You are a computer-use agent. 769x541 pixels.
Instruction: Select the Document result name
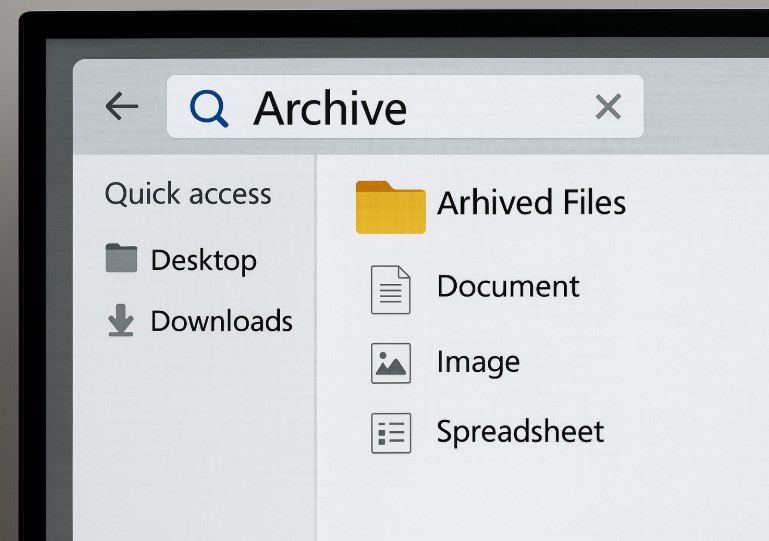(508, 286)
